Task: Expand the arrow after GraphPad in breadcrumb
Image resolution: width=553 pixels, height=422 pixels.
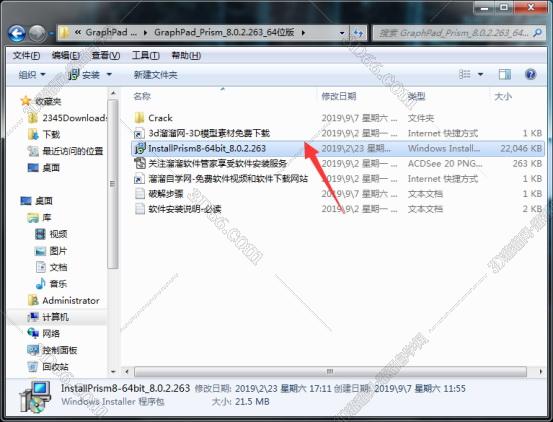Action: coord(146,33)
